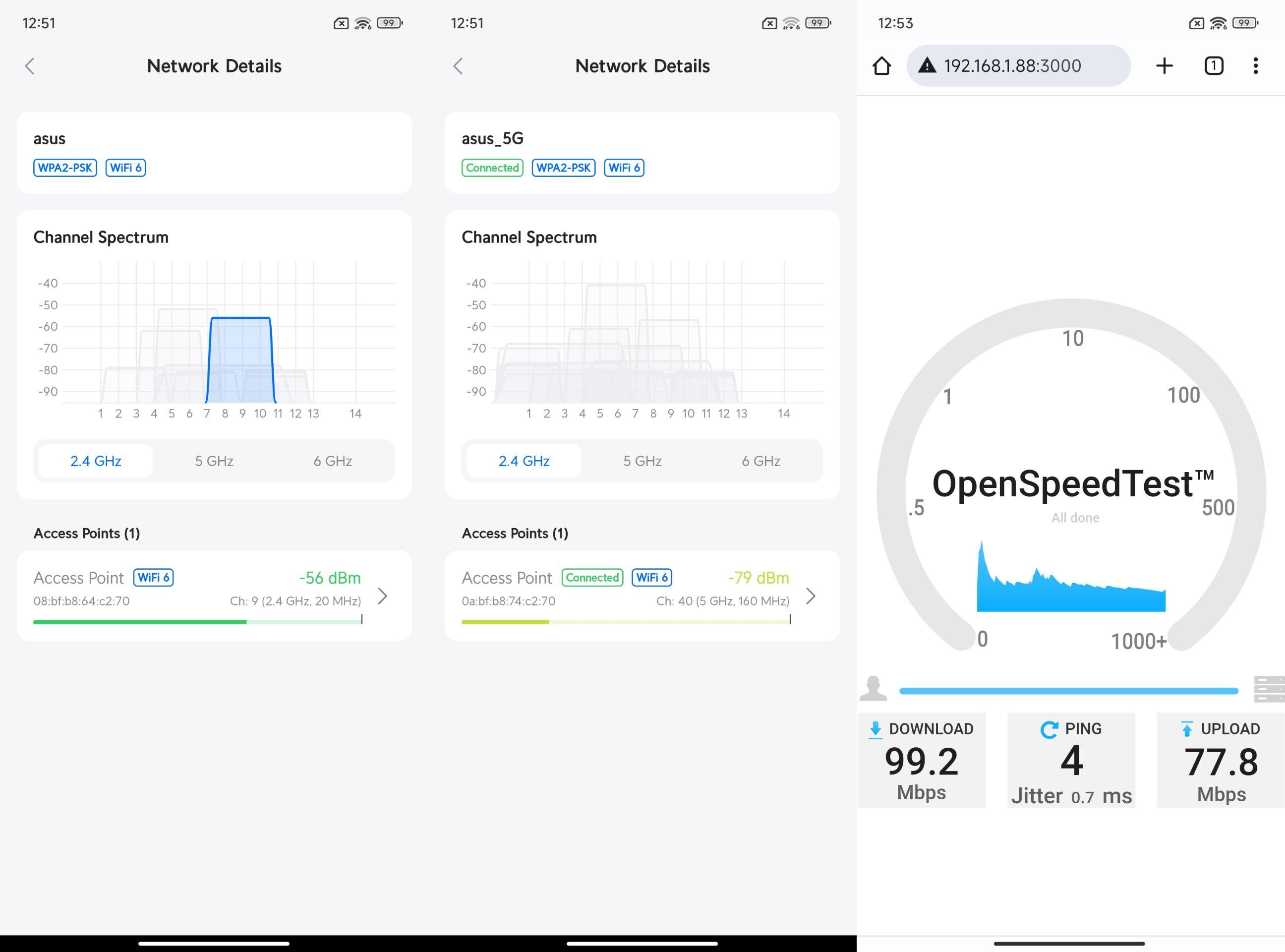Show open tabs switcher
The image size is (1285, 952).
(1214, 65)
